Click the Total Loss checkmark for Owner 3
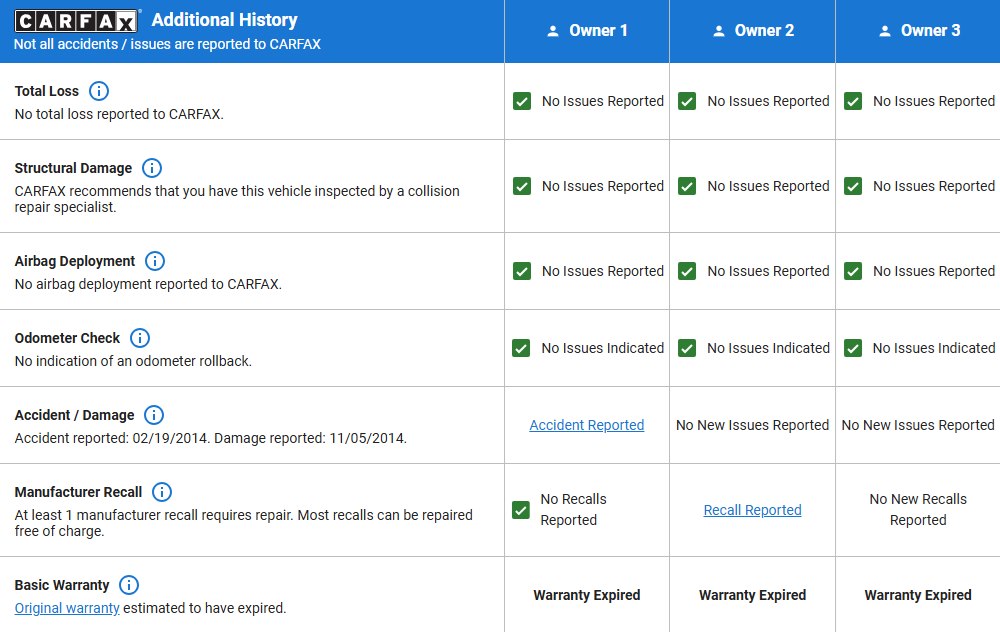The image size is (1000, 632). 853,101
